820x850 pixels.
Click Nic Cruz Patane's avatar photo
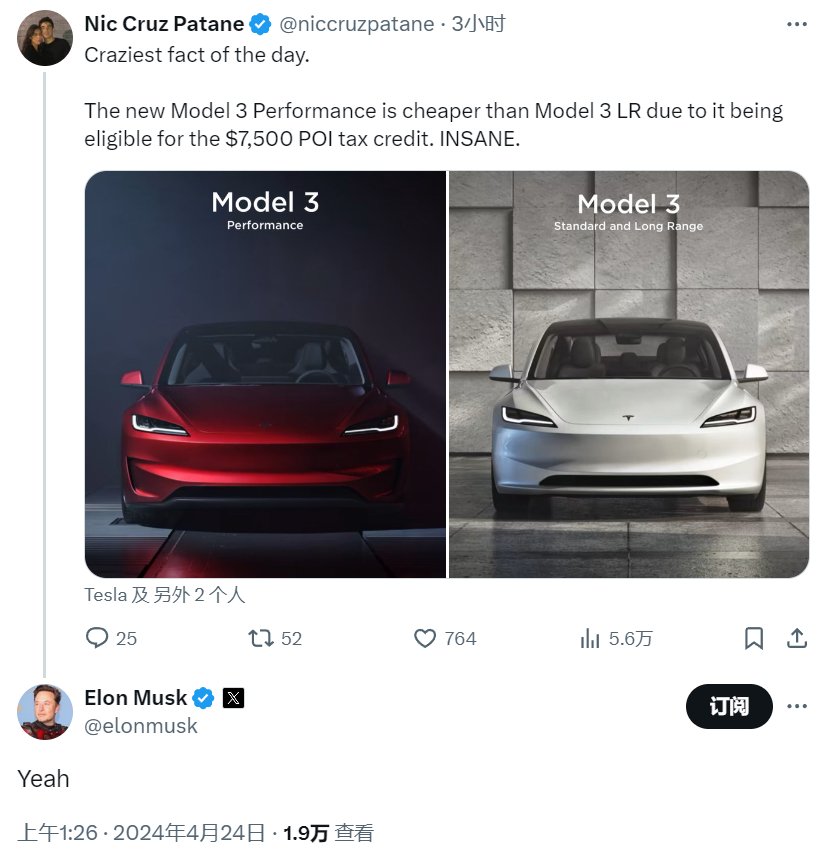tap(45, 38)
